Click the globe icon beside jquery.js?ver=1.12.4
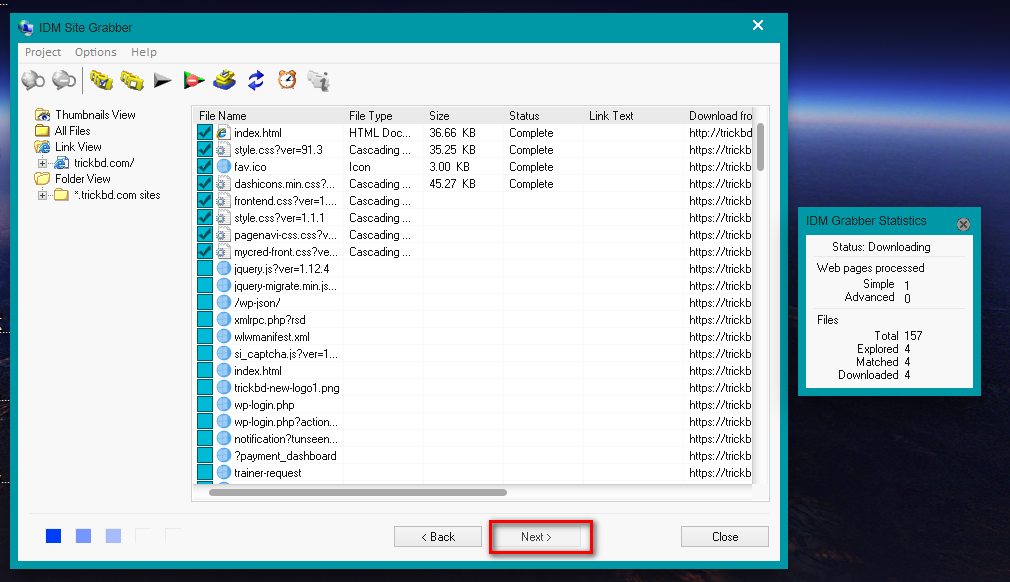Viewport: 1010px width, 582px height. (x=224, y=268)
